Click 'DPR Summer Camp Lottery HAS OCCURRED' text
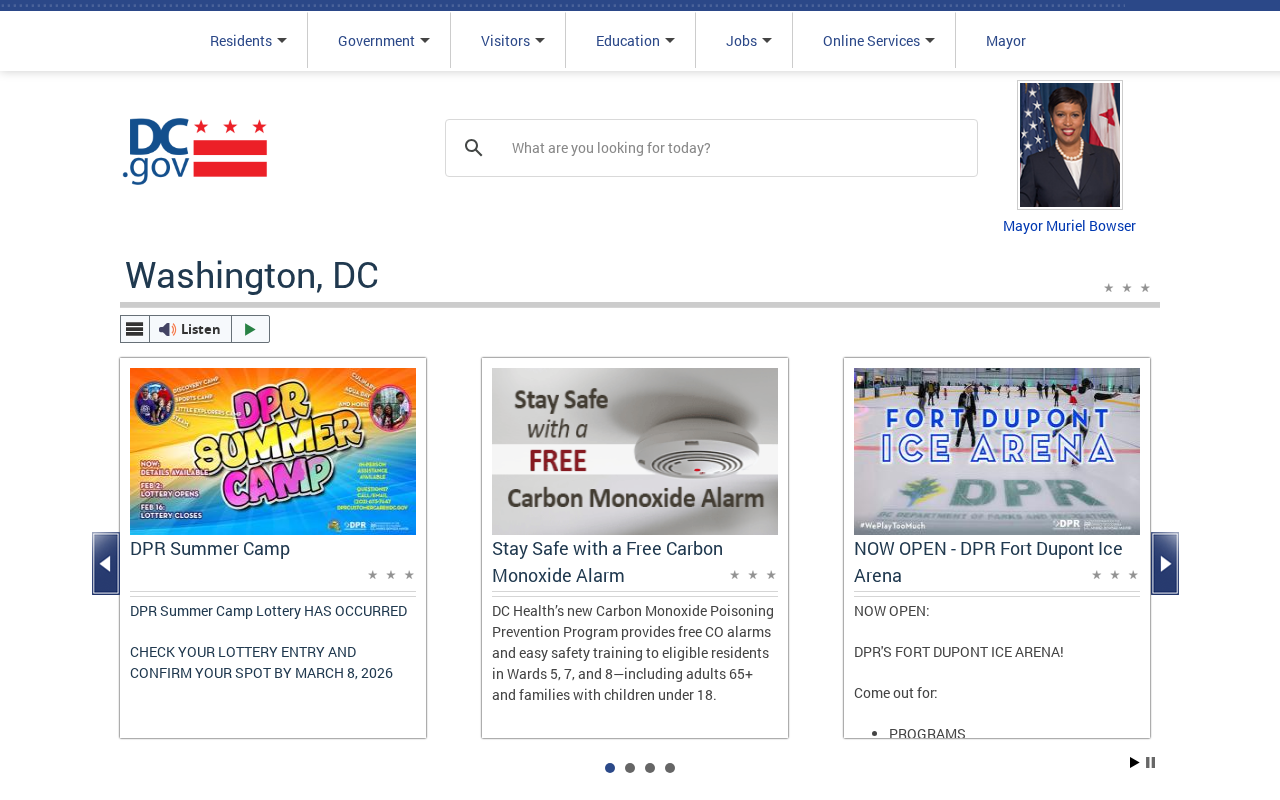 [x=269, y=611]
